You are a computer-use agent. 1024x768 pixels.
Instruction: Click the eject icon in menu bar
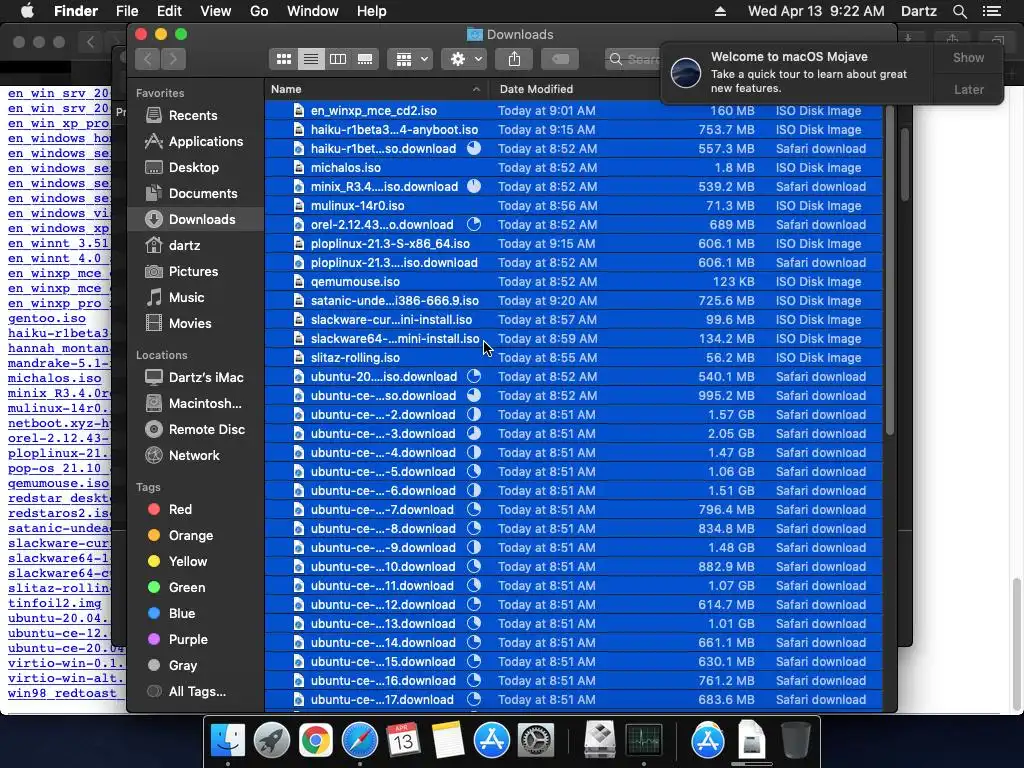pyautogui.click(x=720, y=11)
